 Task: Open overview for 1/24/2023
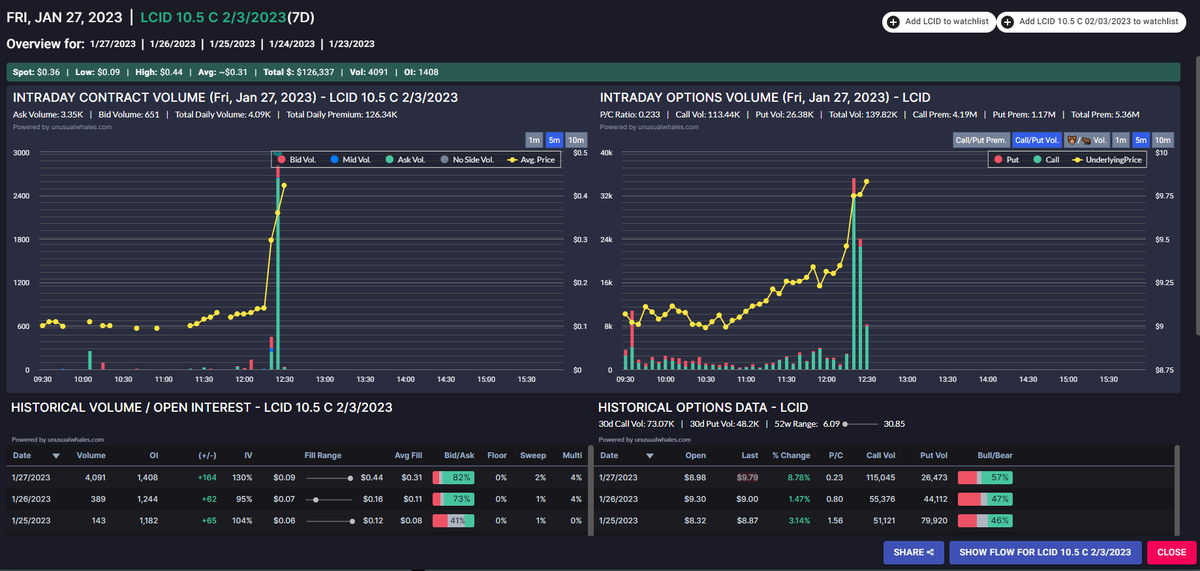coord(292,44)
